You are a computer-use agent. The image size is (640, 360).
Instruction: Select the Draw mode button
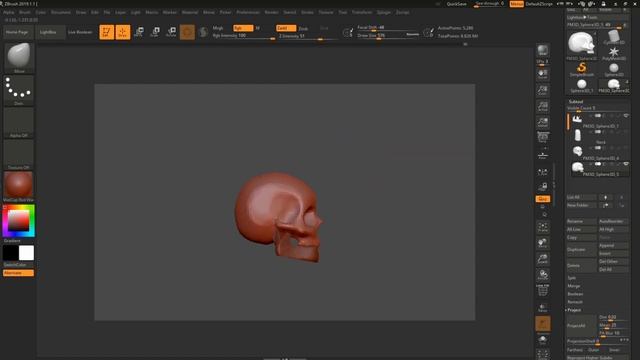click(x=123, y=32)
